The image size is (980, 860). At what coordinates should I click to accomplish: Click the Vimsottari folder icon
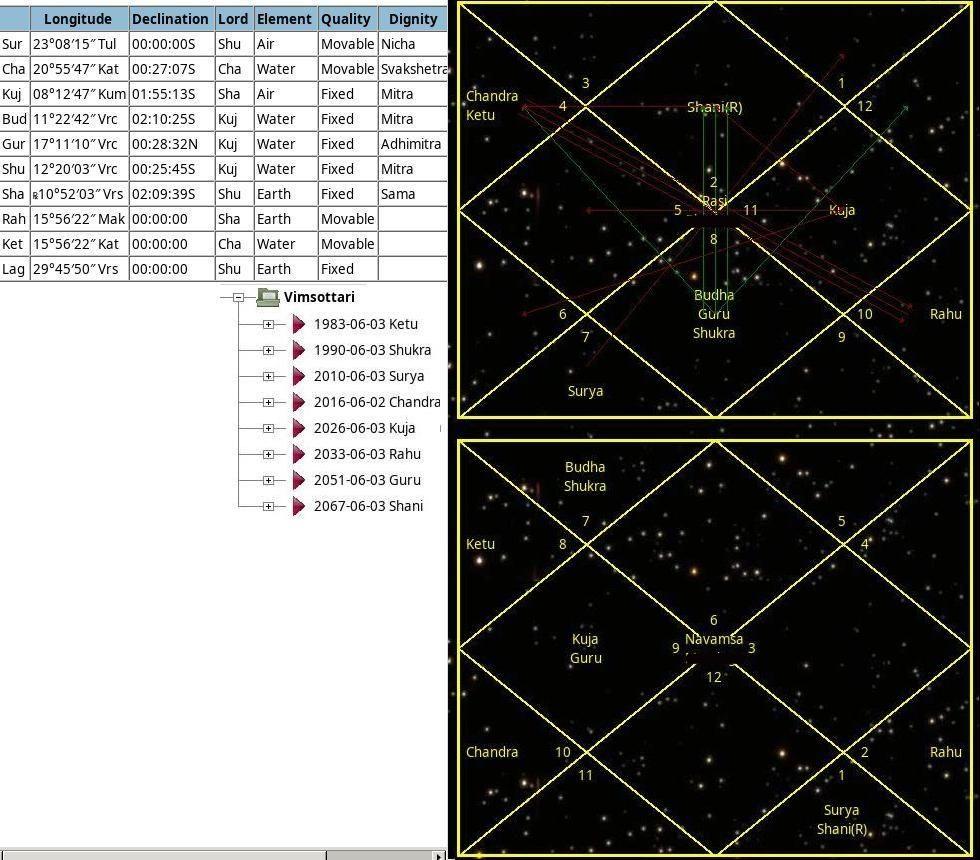(267, 297)
